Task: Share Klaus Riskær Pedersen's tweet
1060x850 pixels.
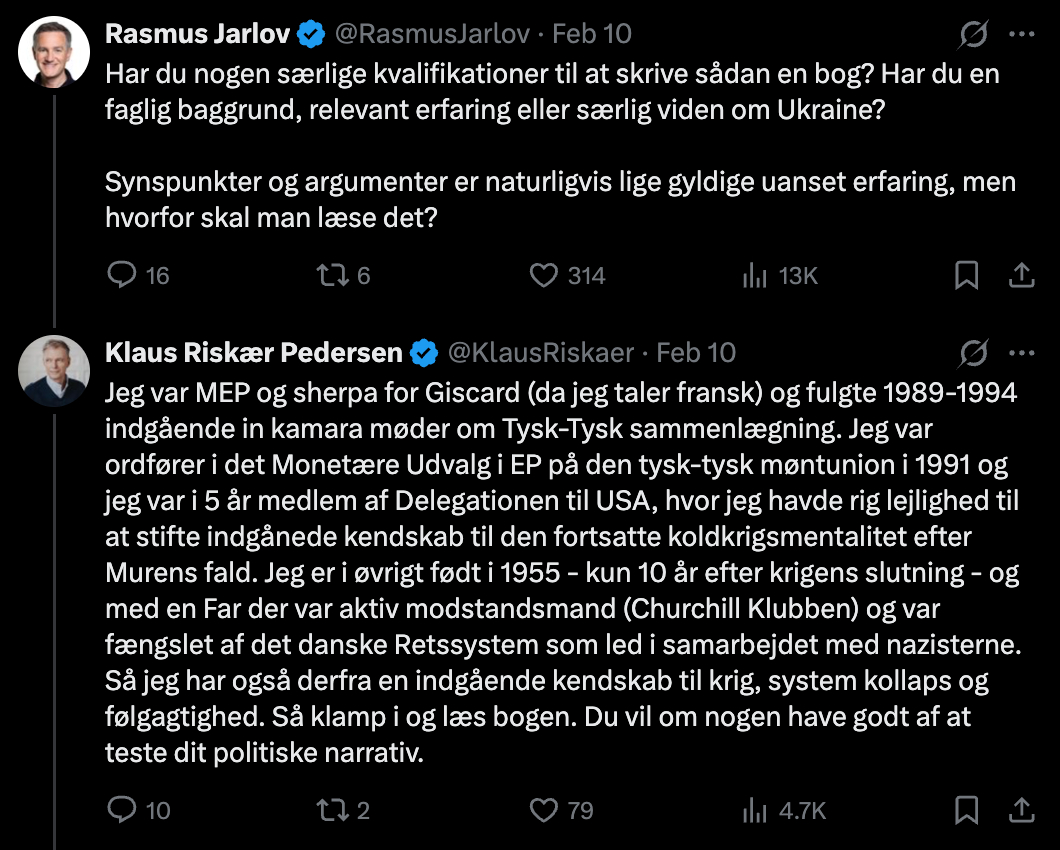Action: coord(1021,809)
